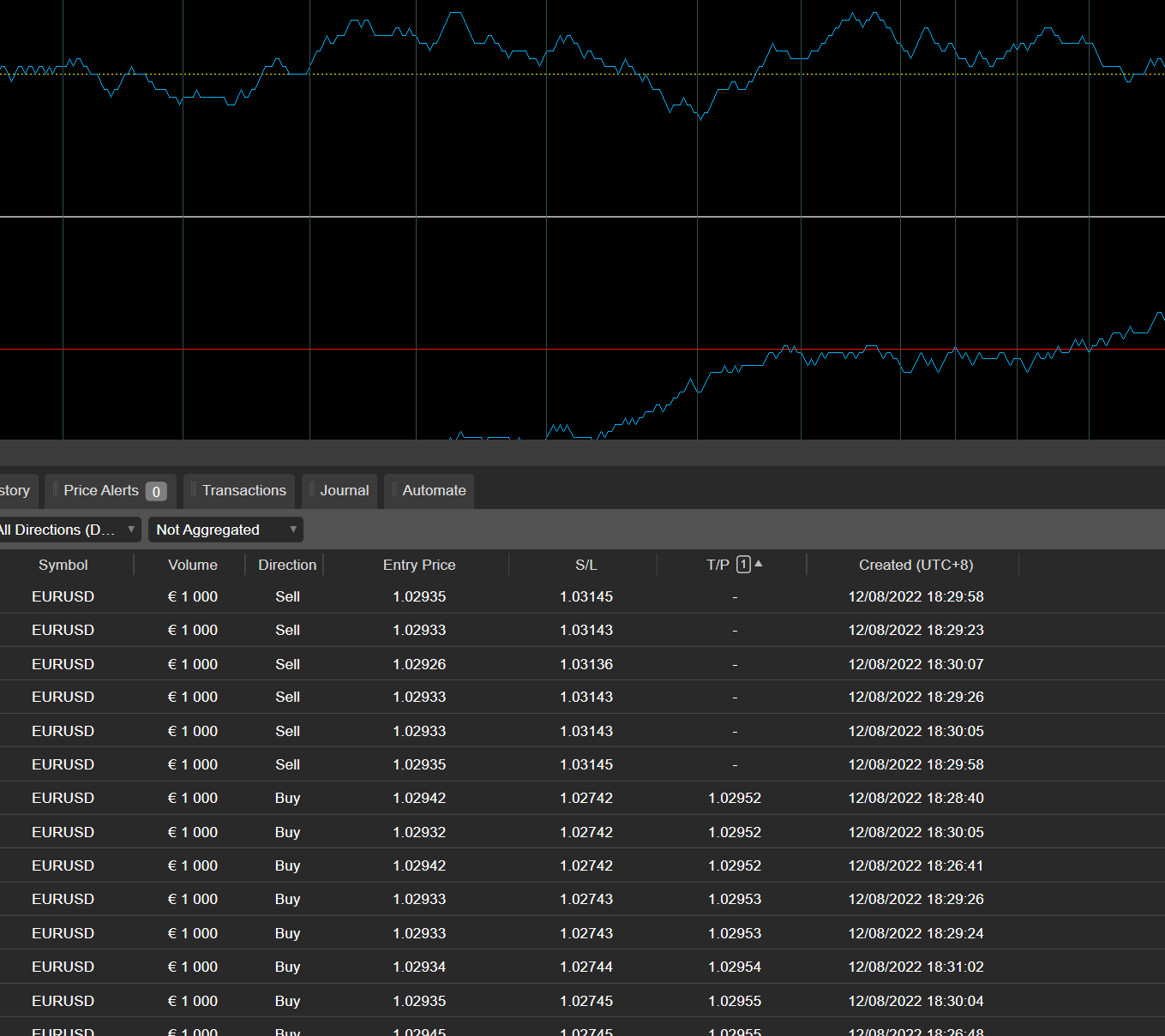This screenshot has height=1036, width=1165.
Task: Open the Price Alerts tab
Action: pos(111,491)
